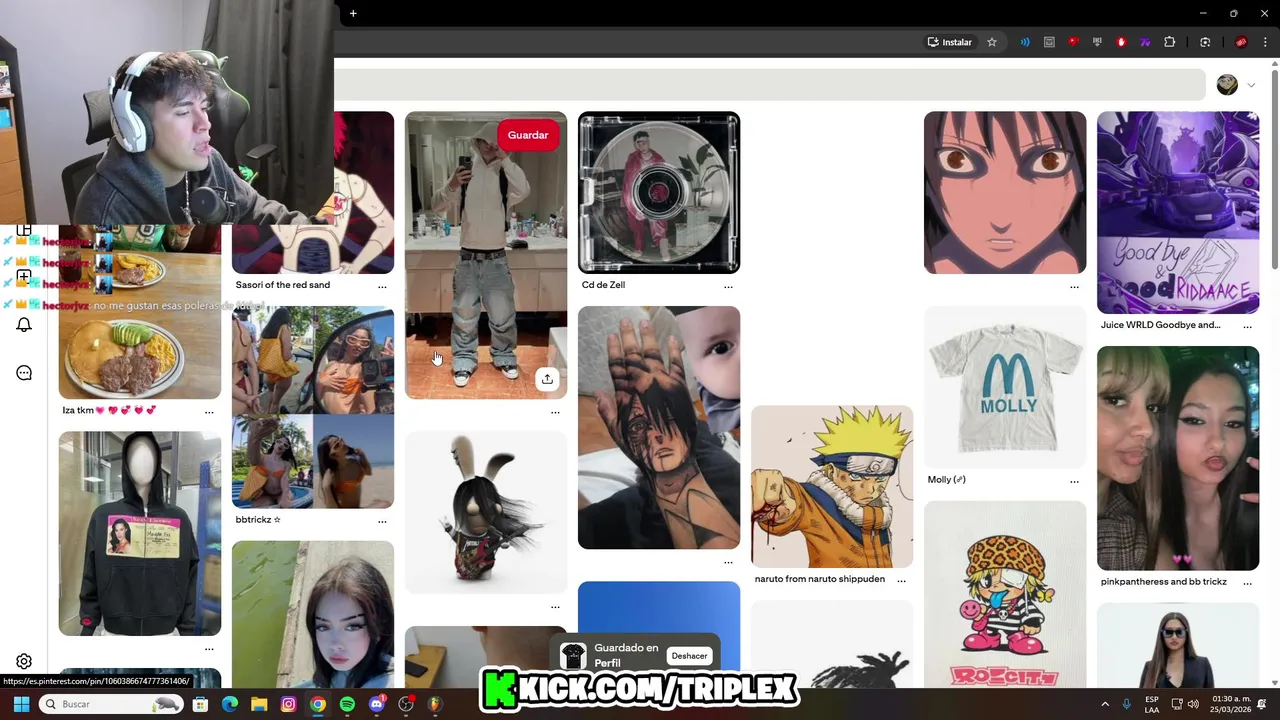Open more options for the bbtrickz pin
1280x720 pixels.
(382, 522)
